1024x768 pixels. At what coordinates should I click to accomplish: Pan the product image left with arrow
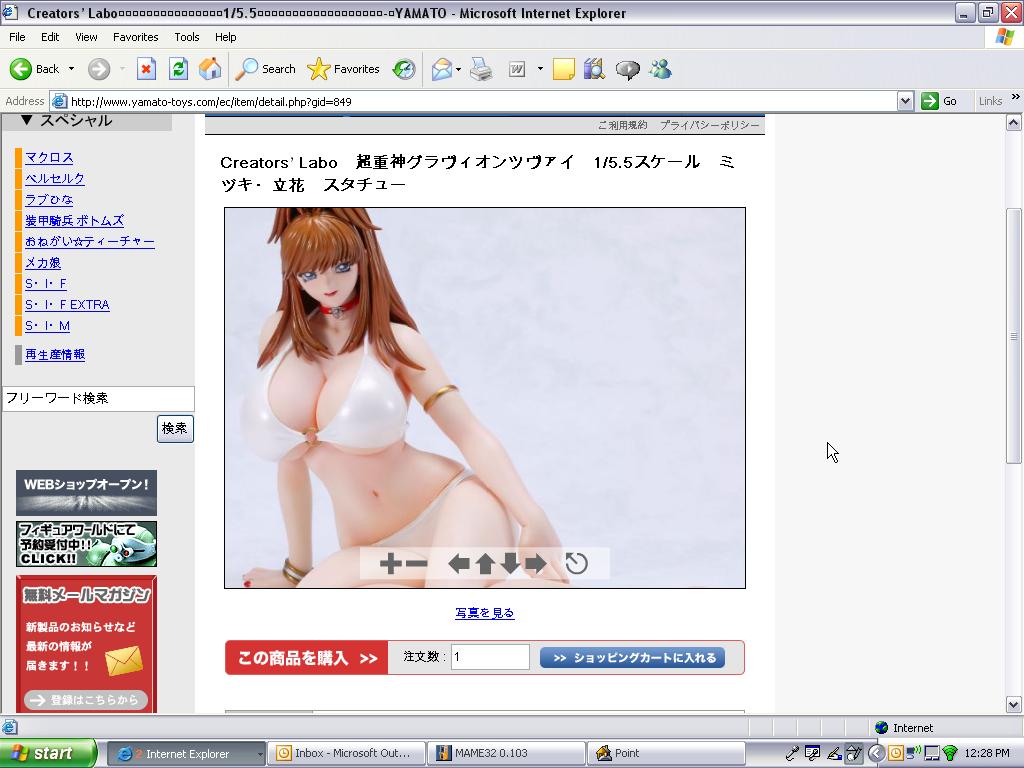[459, 563]
